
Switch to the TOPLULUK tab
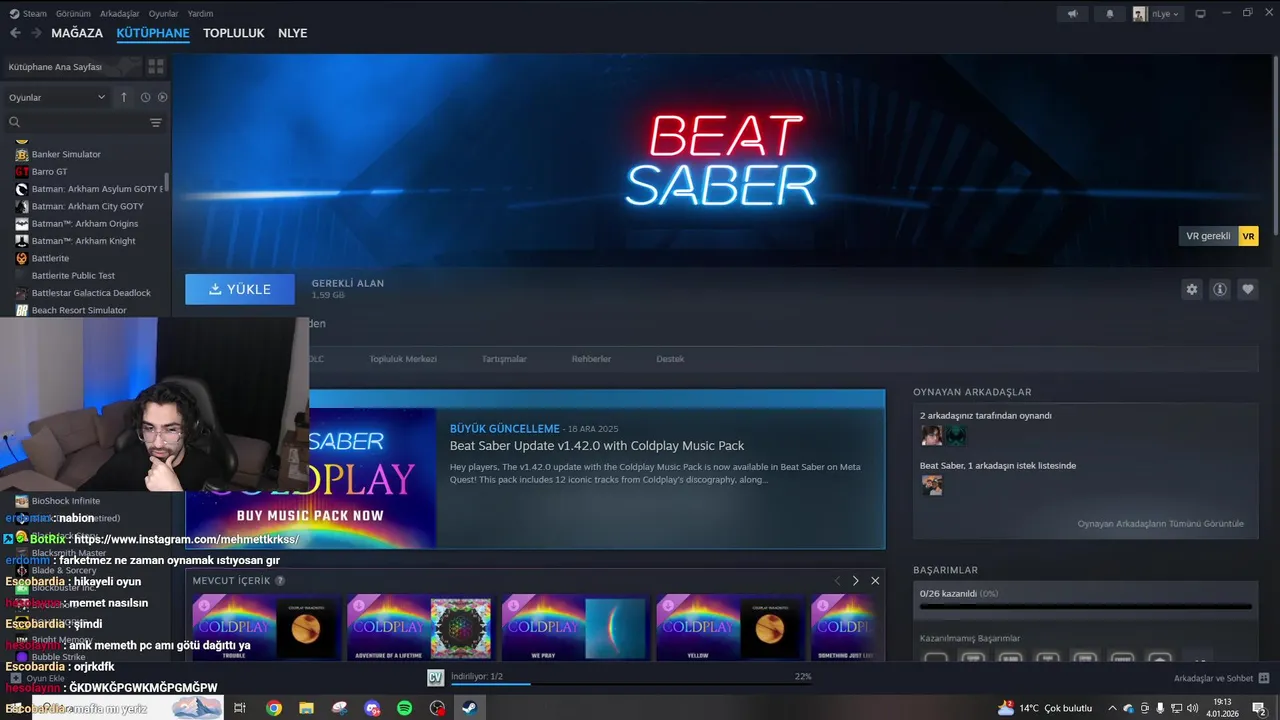(234, 33)
